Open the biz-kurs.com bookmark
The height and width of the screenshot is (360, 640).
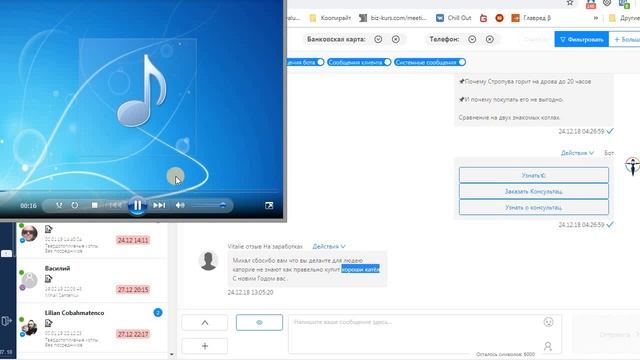point(393,18)
